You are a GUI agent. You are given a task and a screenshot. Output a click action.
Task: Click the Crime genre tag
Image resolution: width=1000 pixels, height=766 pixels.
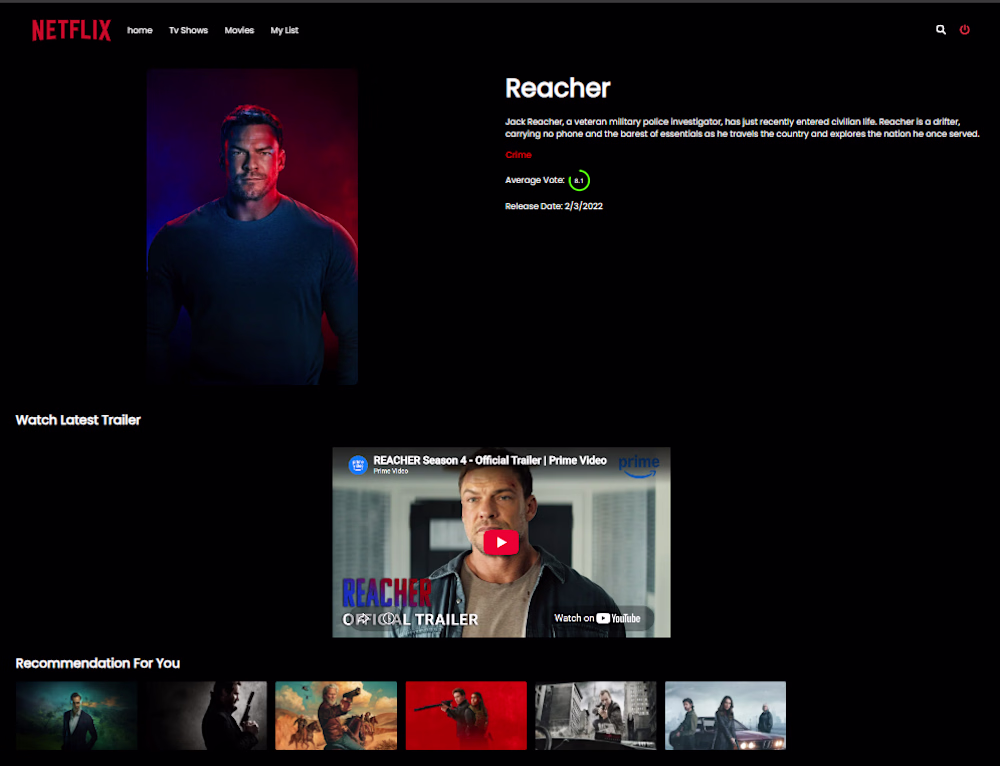[x=518, y=155]
